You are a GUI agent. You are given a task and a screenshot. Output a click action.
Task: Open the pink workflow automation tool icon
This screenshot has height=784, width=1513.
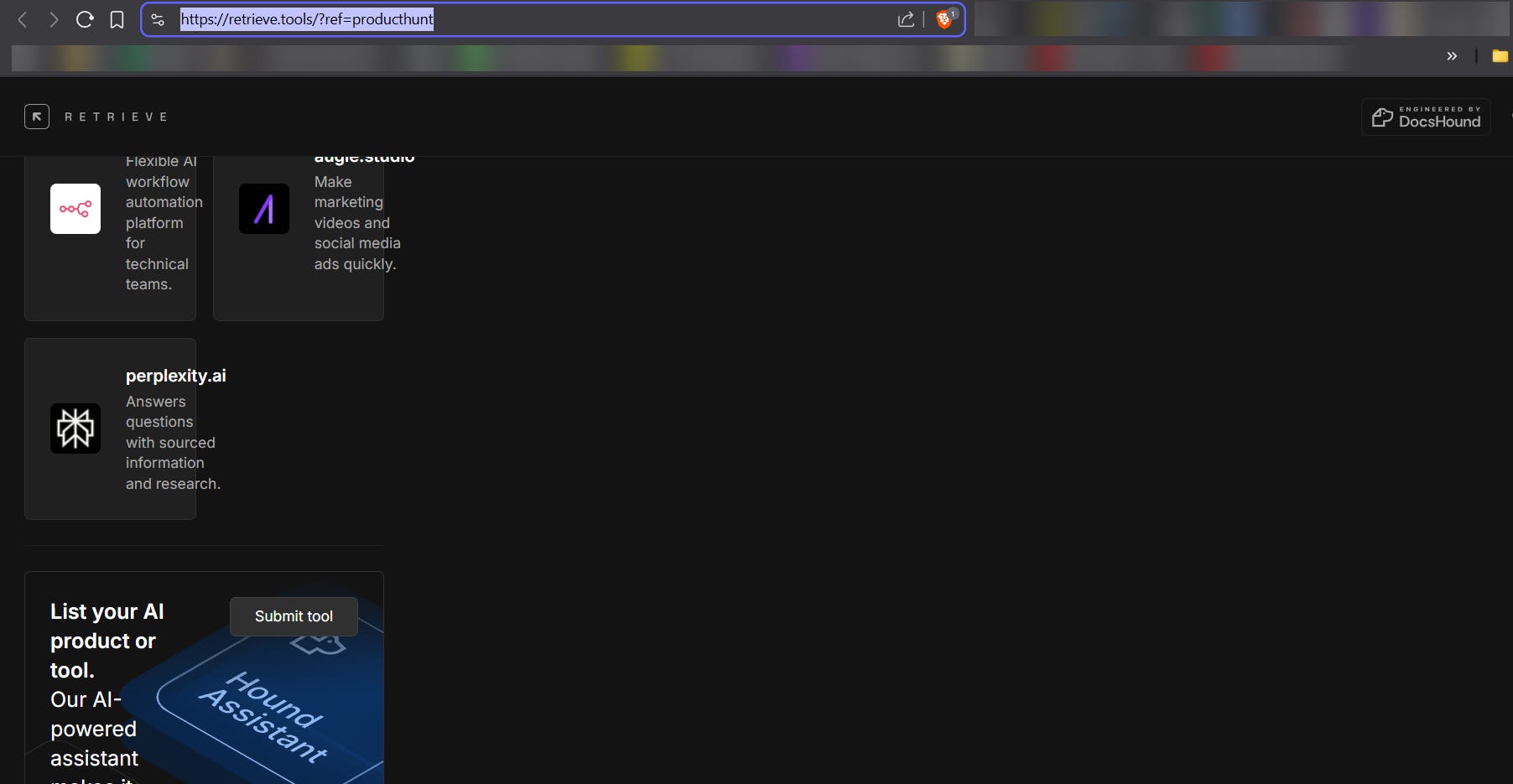[75, 209]
